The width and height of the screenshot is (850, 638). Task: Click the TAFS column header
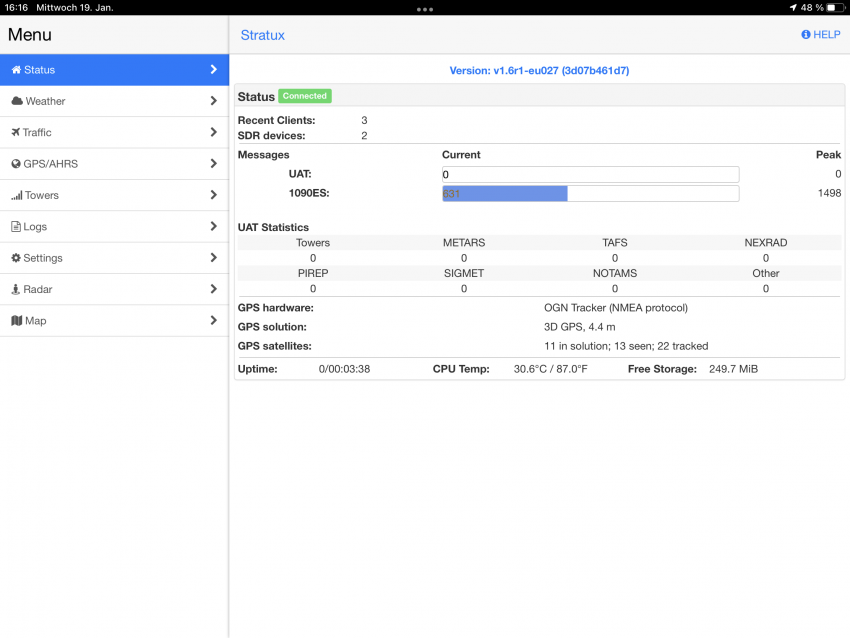click(x=615, y=243)
